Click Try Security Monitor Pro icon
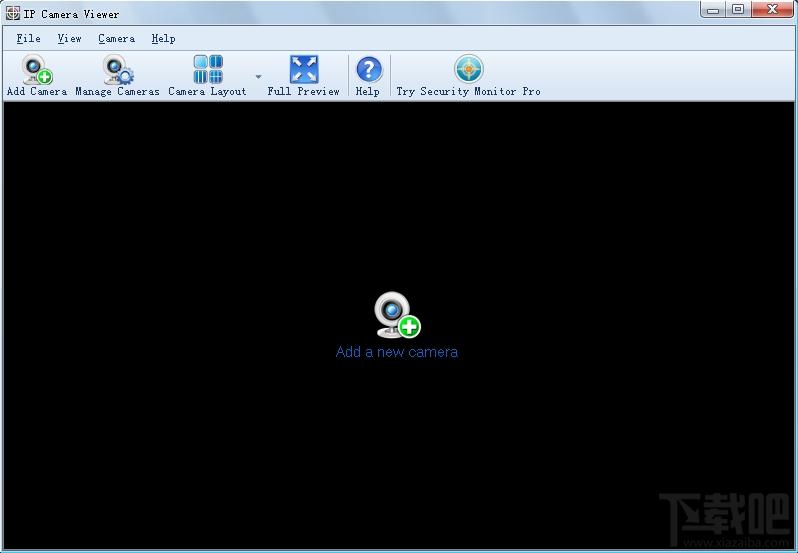 [469, 69]
